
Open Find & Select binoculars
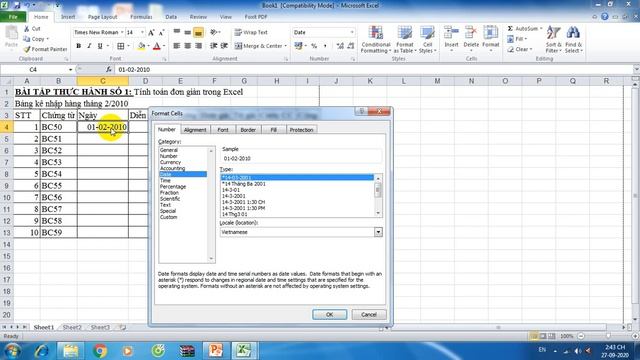[573, 40]
